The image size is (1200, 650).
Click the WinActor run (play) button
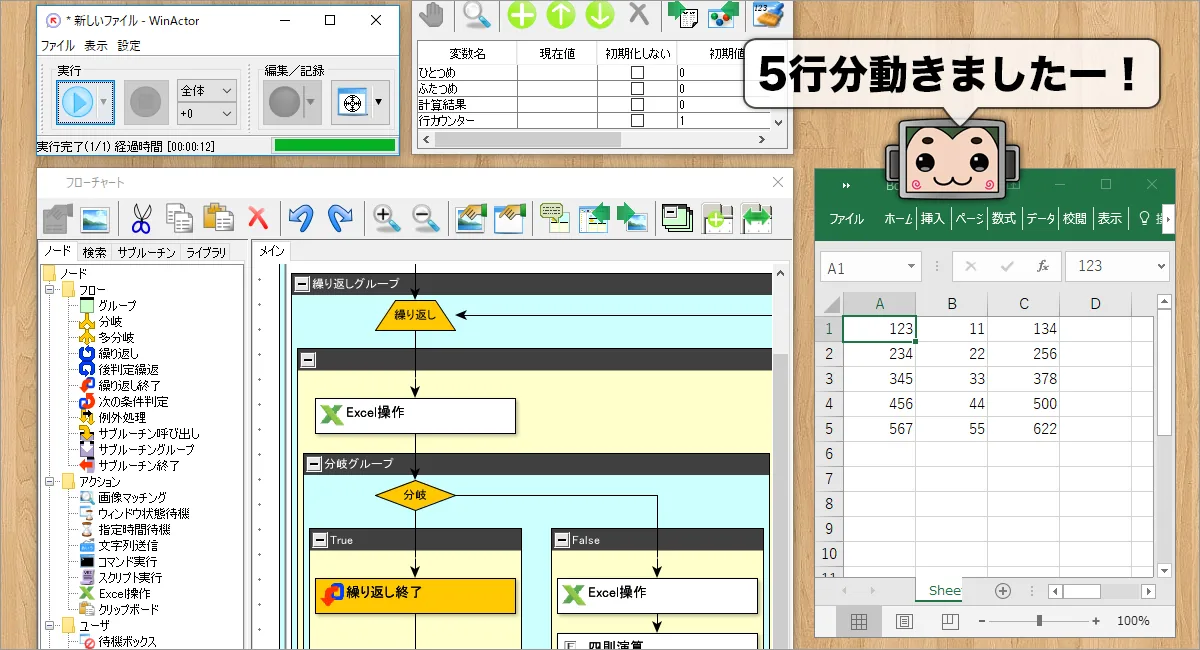[x=76, y=102]
